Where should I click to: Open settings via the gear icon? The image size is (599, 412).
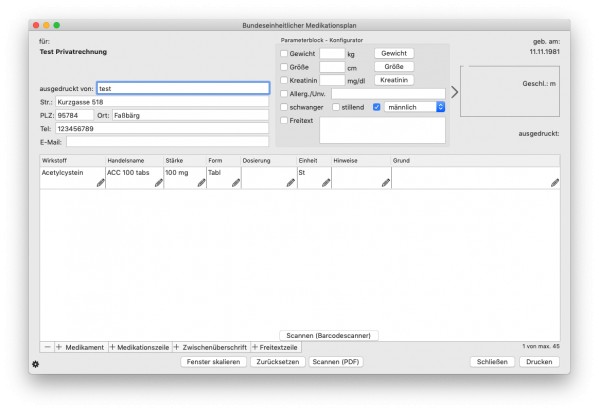(x=36, y=364)
